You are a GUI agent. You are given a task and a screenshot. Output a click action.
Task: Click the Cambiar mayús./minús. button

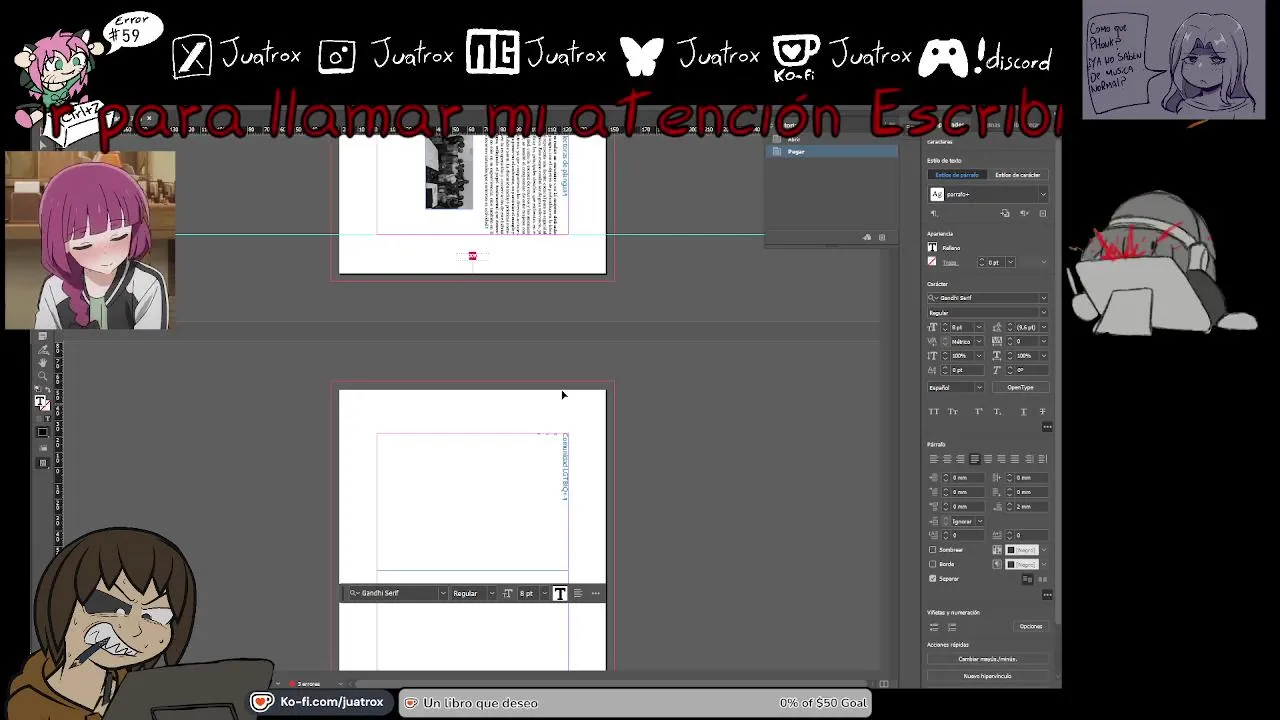(988, 659)
